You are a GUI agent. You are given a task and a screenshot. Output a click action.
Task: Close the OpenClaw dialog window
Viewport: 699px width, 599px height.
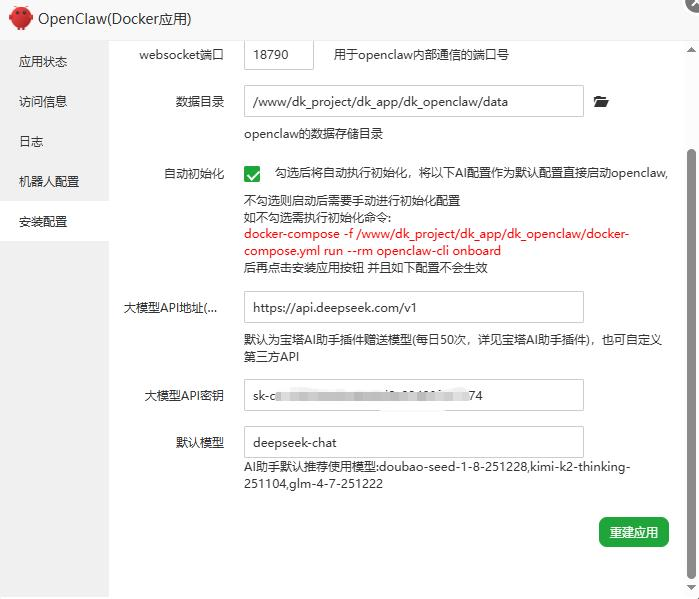pyautogui.click(x=693, y=3)
